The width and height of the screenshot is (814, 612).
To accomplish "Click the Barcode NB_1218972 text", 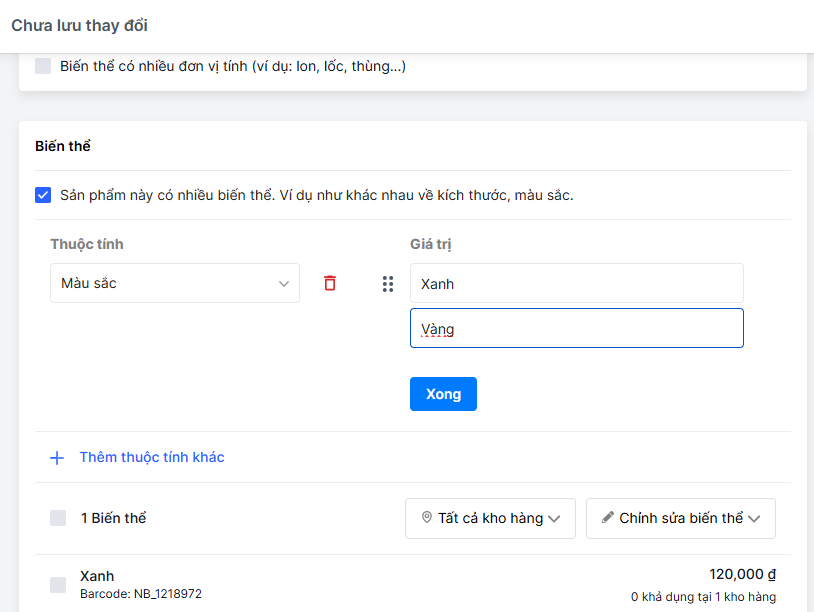I will coord(141,594).
